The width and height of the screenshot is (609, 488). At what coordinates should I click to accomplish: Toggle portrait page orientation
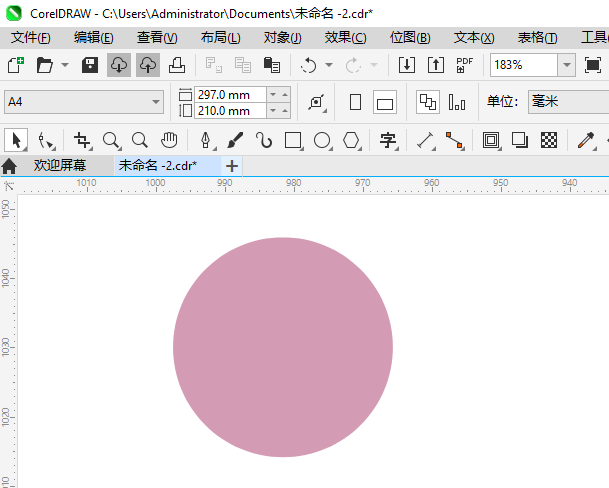(x=355, y=102)
